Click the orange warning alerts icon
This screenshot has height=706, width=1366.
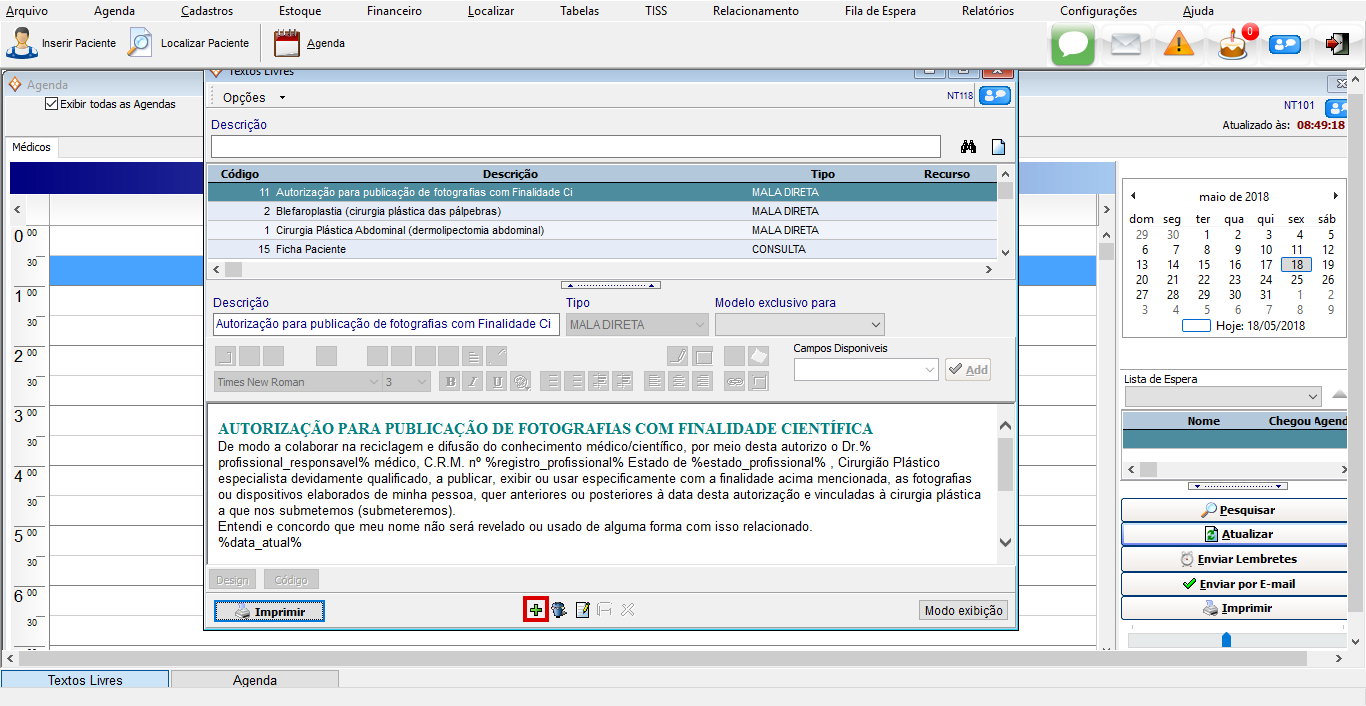coord(1179,45)
